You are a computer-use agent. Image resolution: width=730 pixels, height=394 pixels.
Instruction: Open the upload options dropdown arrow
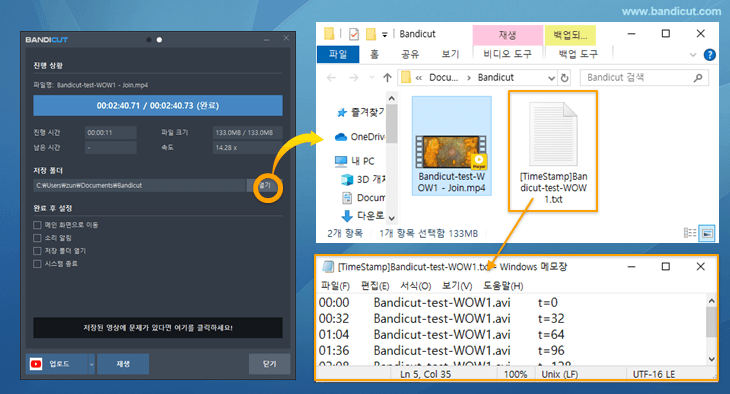point(91,364)
